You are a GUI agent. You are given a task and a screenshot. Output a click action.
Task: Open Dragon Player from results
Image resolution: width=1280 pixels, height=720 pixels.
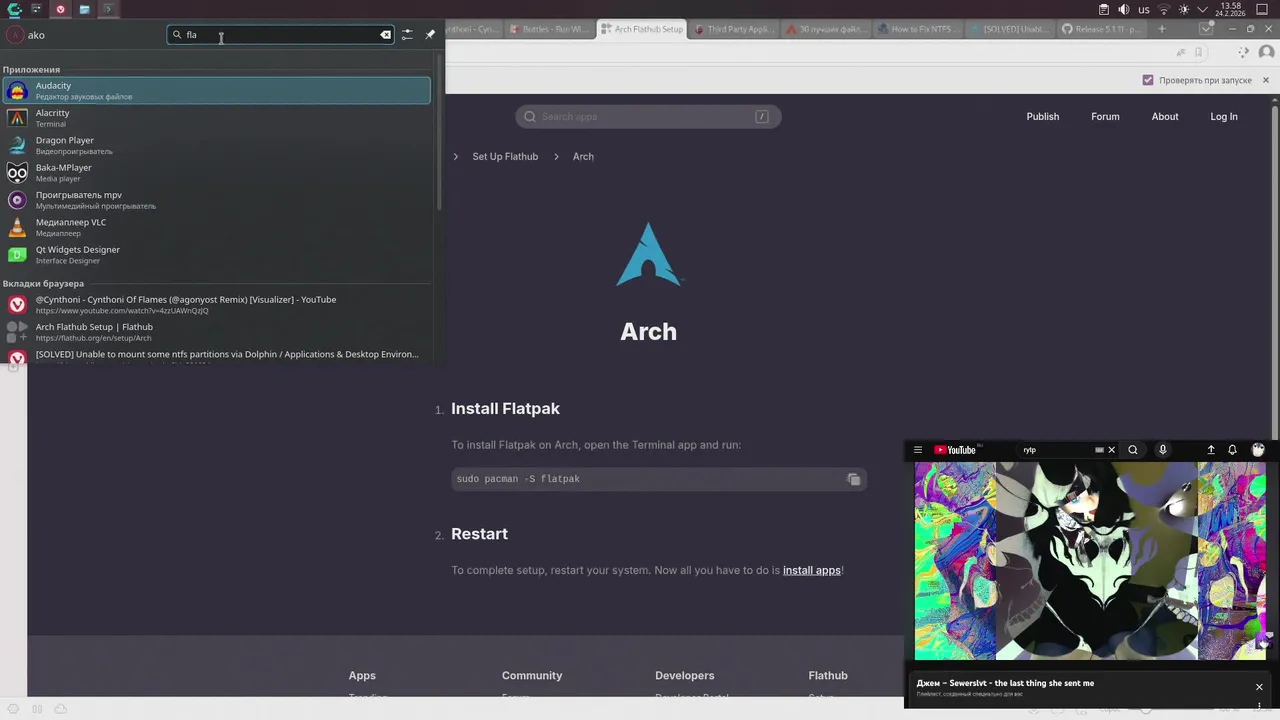tap(216, 145)
